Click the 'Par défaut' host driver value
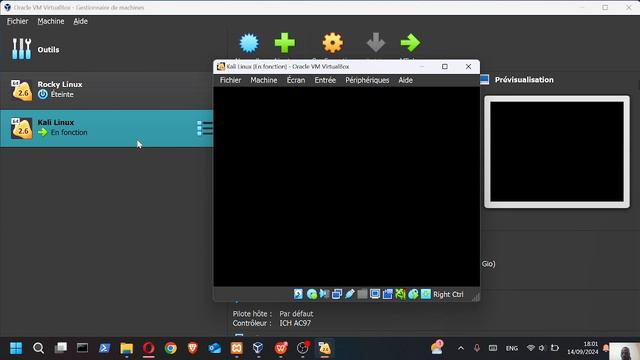This screenshot has height=360, width=640. (x=296, y=313)
